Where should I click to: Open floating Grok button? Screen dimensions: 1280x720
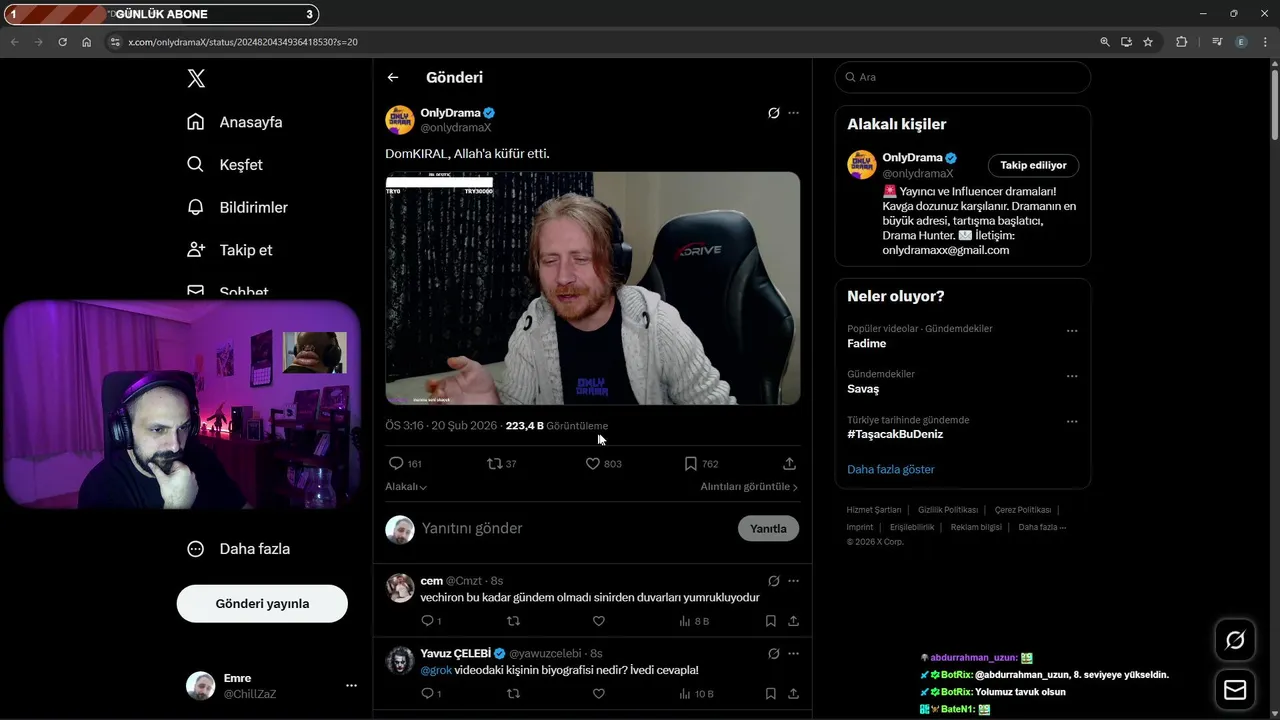[x=1235, y=640]
